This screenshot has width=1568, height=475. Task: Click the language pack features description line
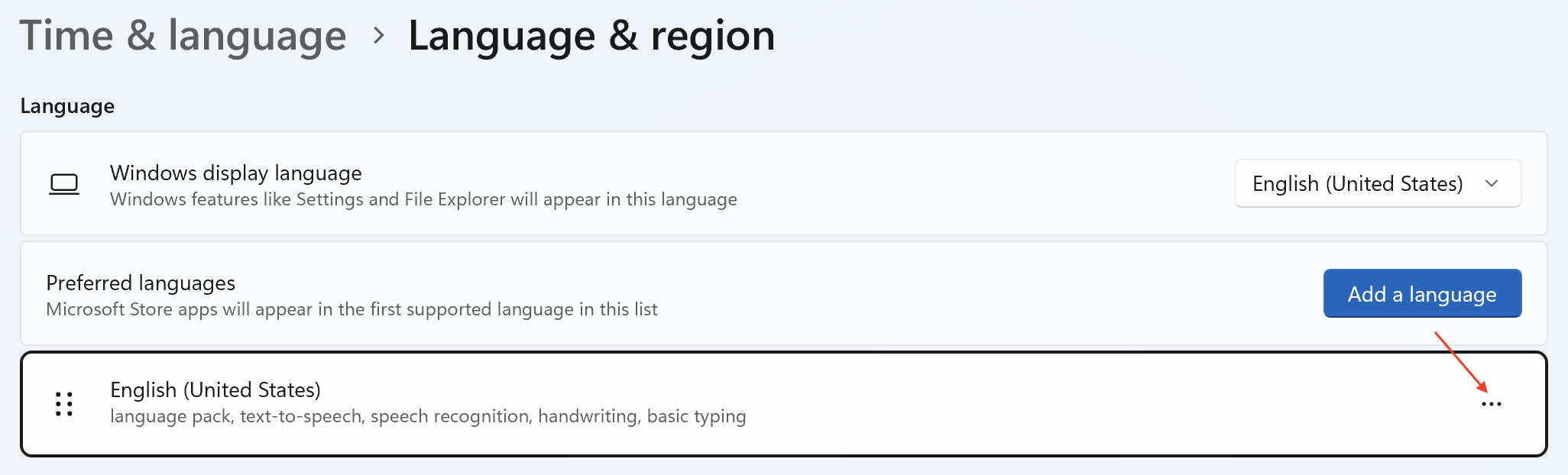click(428, 416)
